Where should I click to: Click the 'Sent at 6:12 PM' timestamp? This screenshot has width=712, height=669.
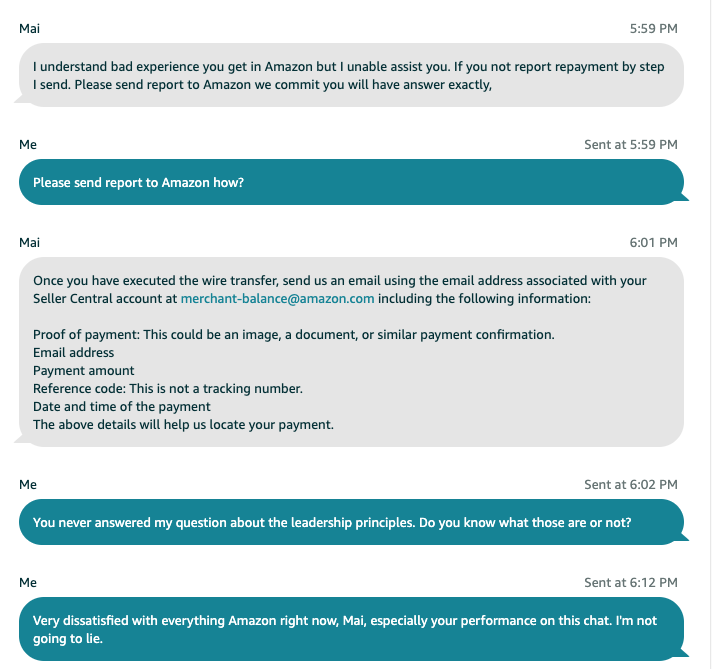(x=631, y=583)
